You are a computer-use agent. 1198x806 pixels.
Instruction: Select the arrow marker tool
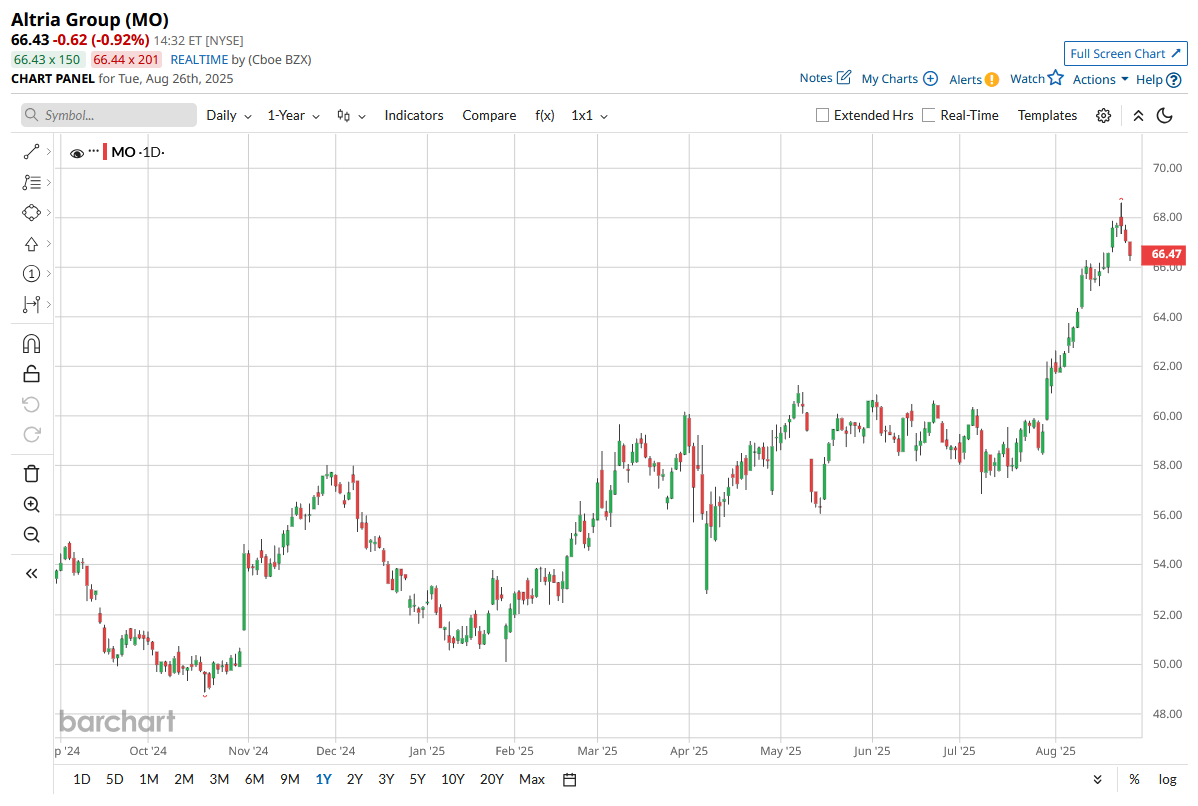pyautogui.click(x=31, y=244)
